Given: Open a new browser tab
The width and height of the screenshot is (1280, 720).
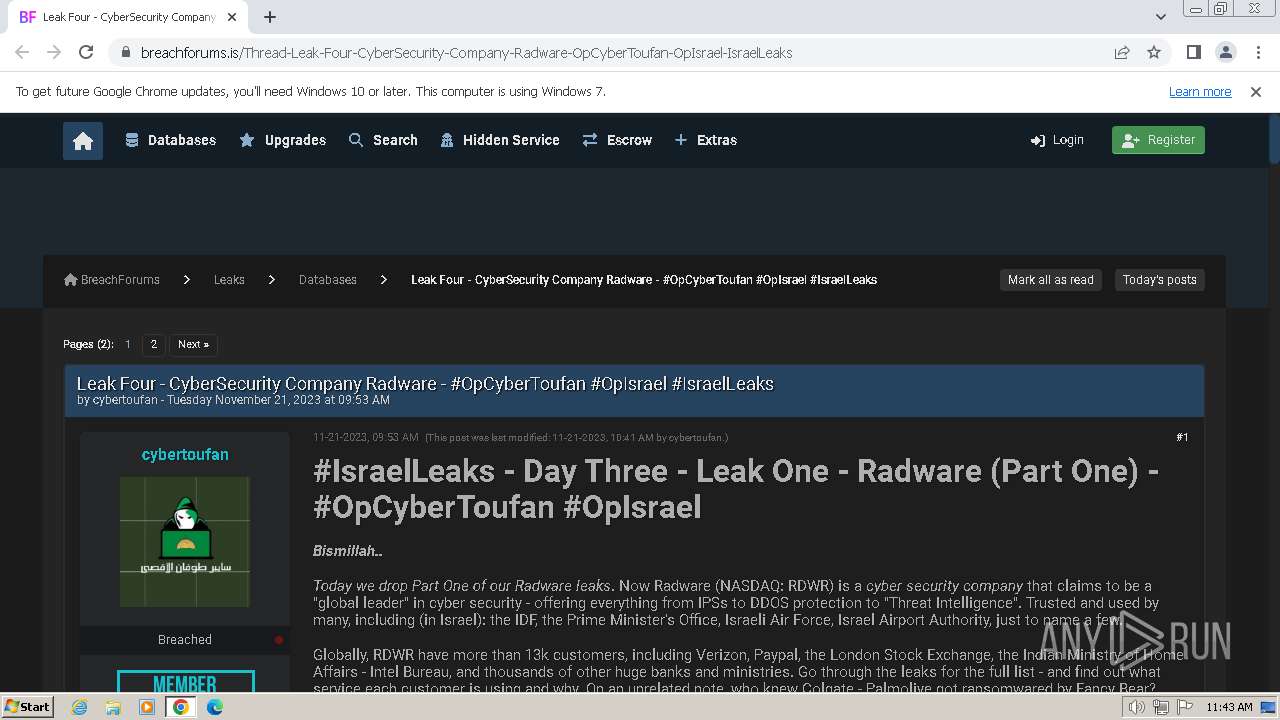Looking at the screenshot, I should click(270, 17).
